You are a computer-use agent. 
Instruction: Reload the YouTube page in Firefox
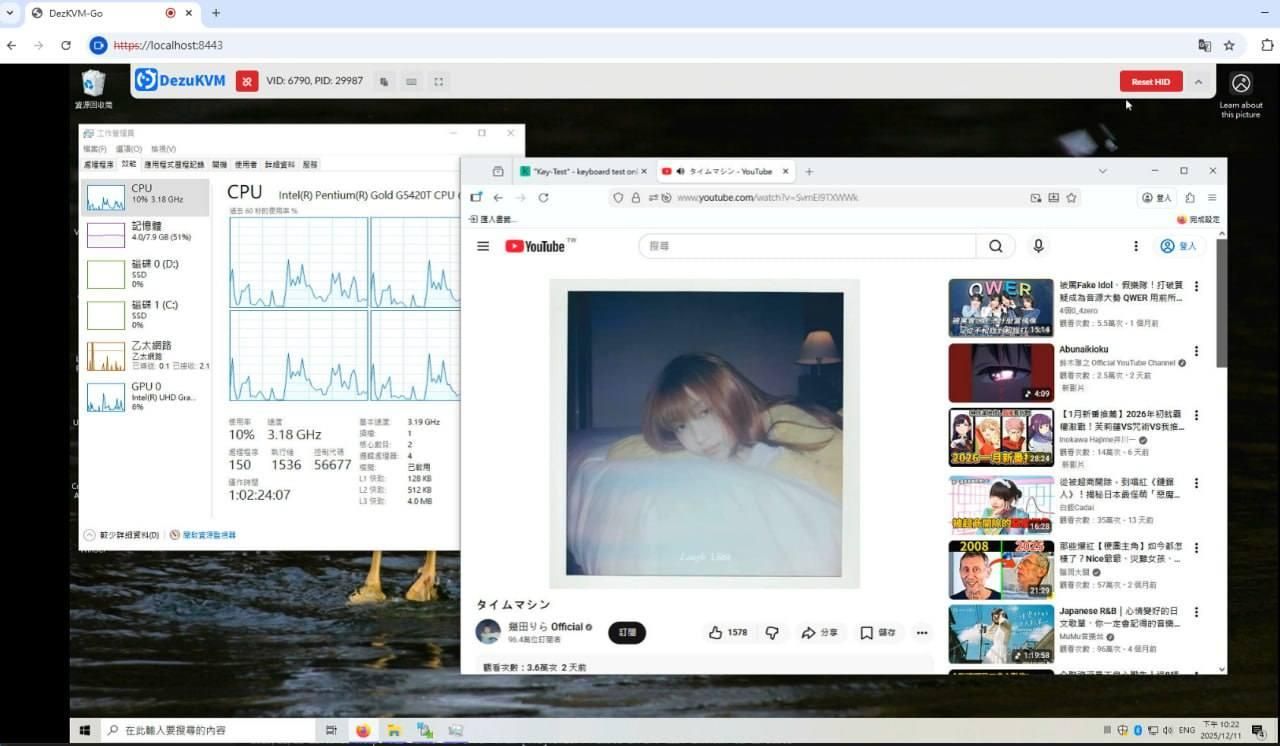[543, 198]
